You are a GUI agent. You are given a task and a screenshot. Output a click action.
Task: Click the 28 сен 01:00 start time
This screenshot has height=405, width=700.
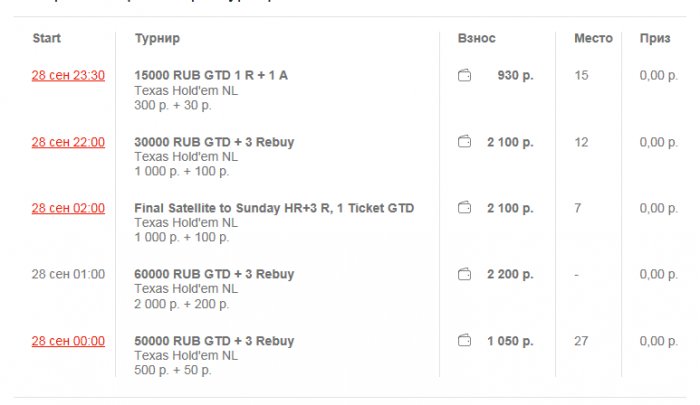68,274
